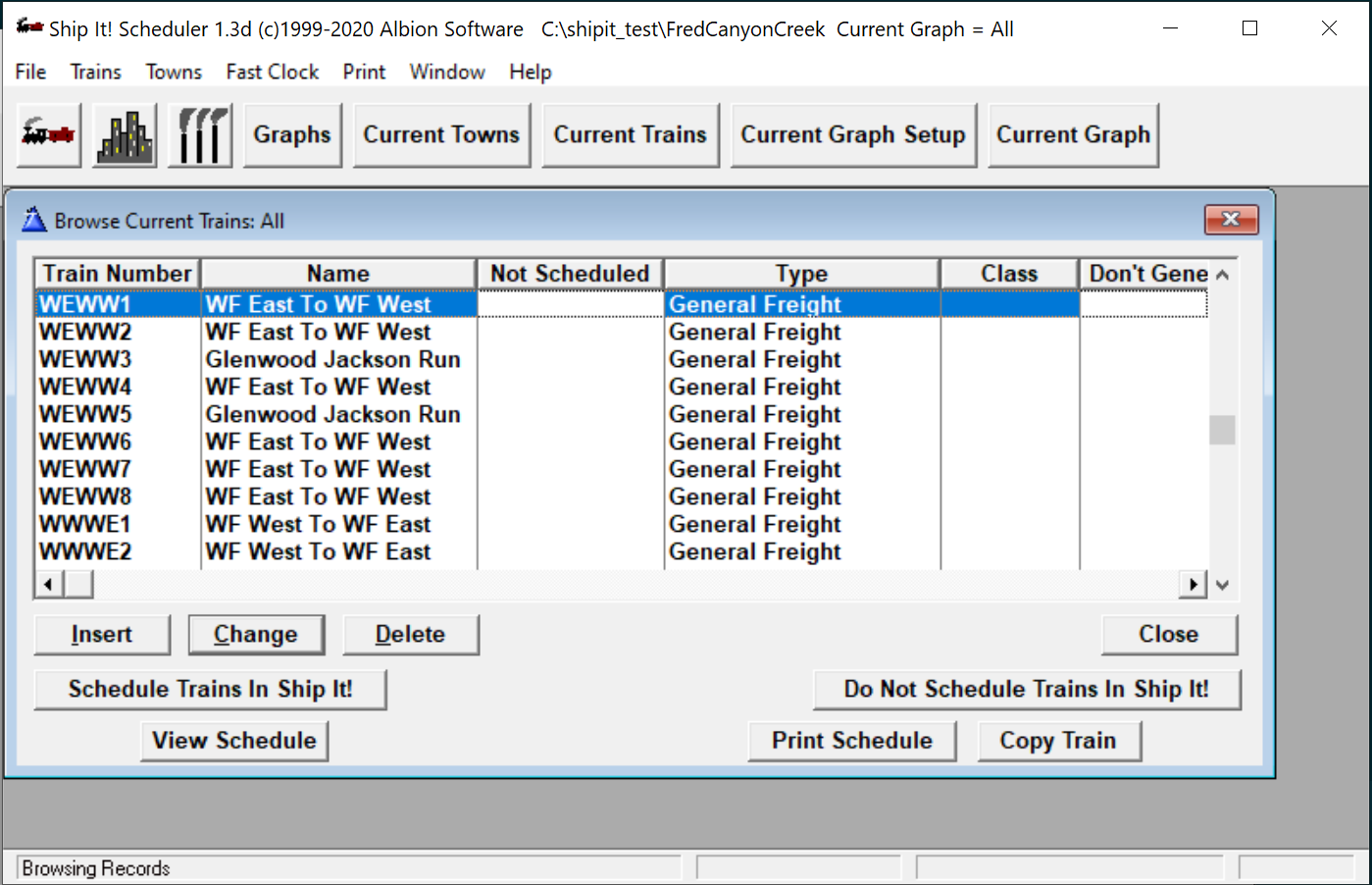Select train row WEWW6
Viewport: 1372px width, 885px height.
point(621,442)
